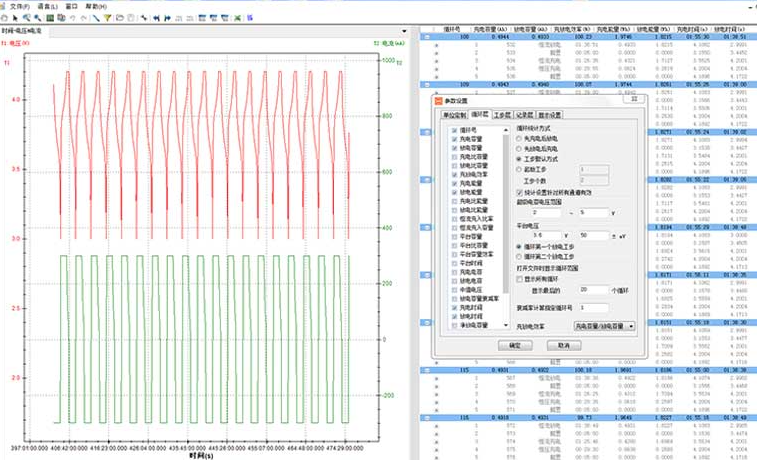Toggle the 循环号 checkbox in list
Image resolution: width=757 pixels, height=460 pixels.
point(454,130)
